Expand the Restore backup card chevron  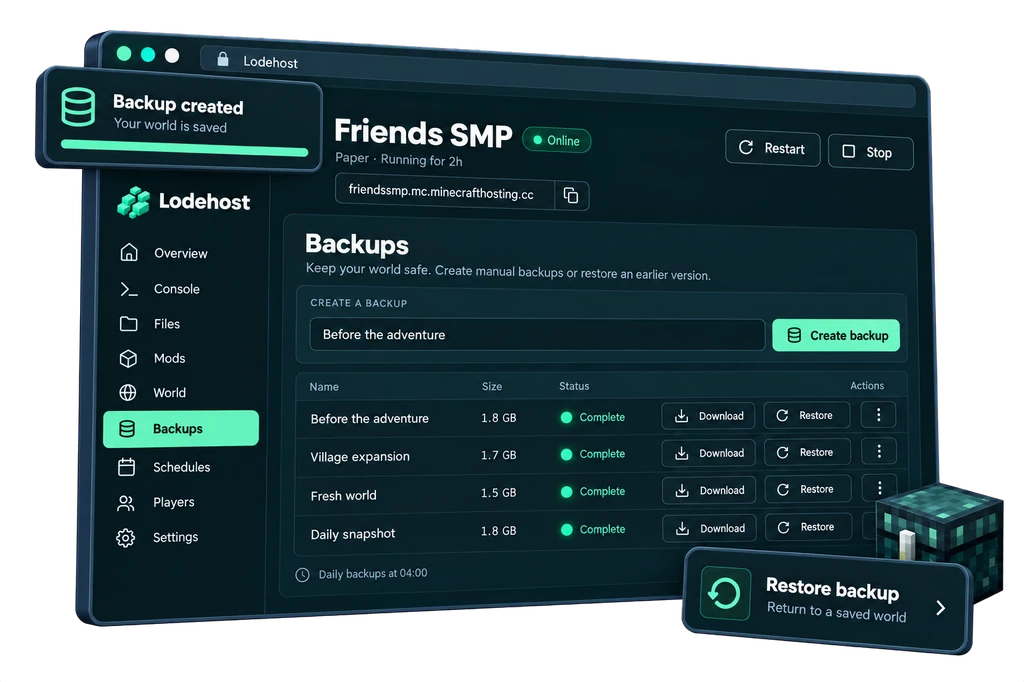coord(940,608)
